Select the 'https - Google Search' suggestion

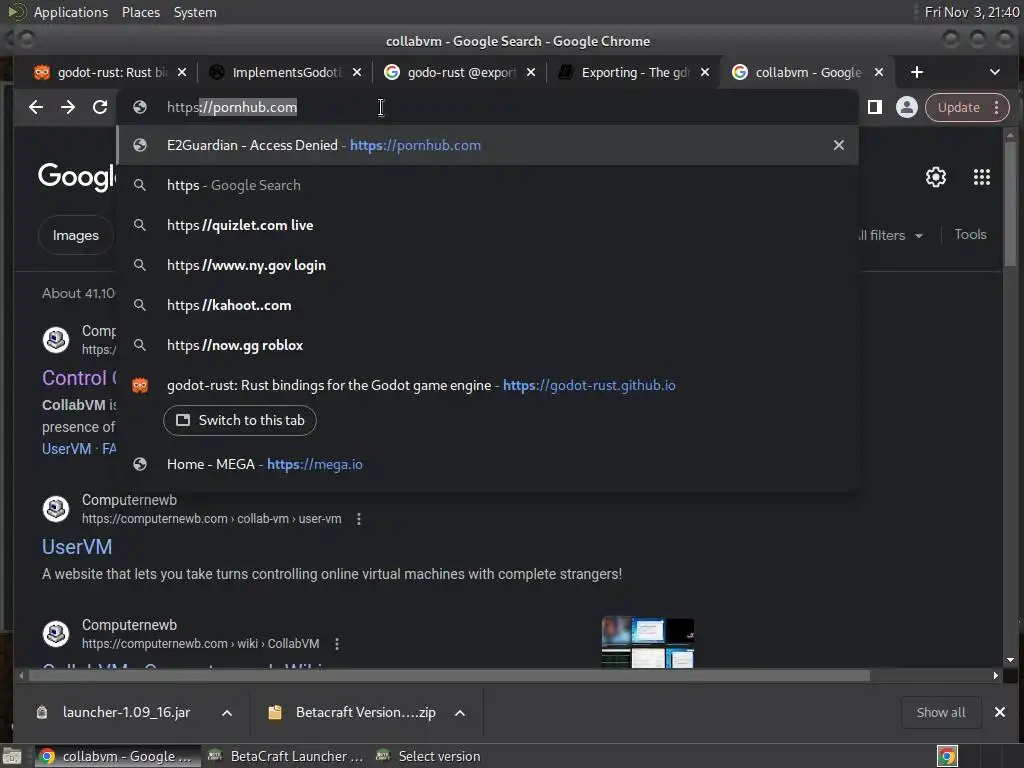pos(487,185)
